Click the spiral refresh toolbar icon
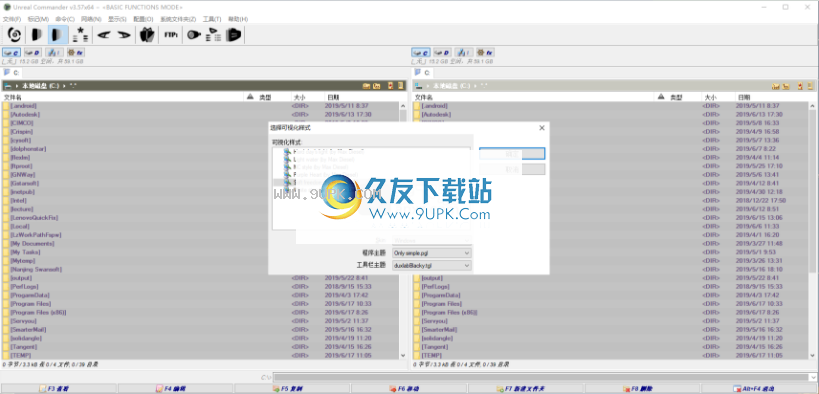This screenshot has height=394, width=819. (15, 35)
